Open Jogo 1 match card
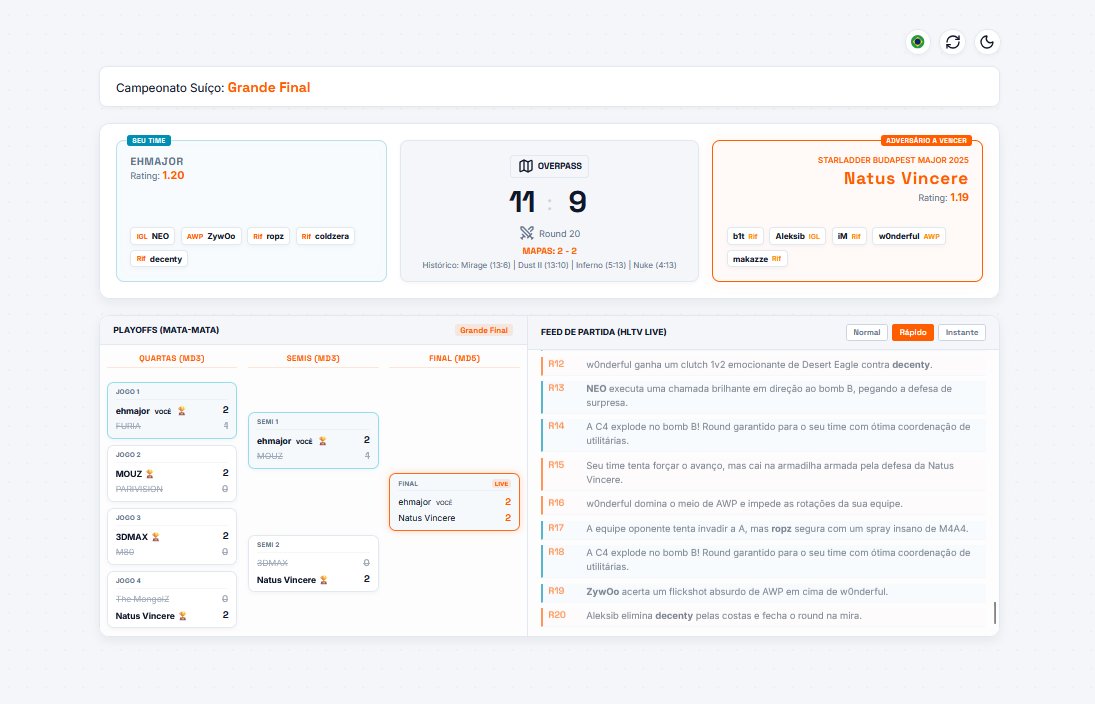 [172, 411]
